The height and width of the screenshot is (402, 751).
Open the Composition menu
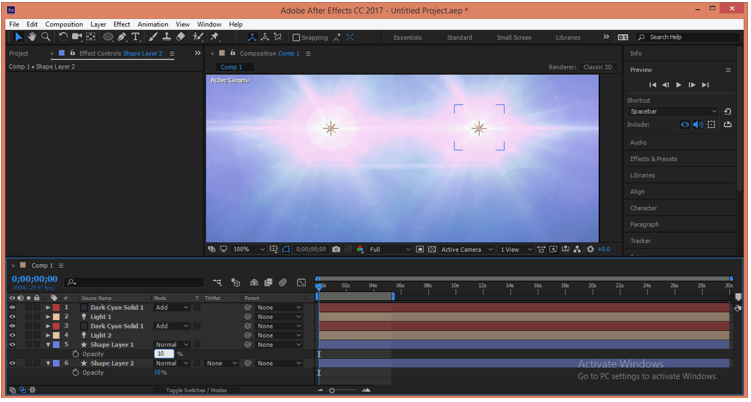(64, 24)
